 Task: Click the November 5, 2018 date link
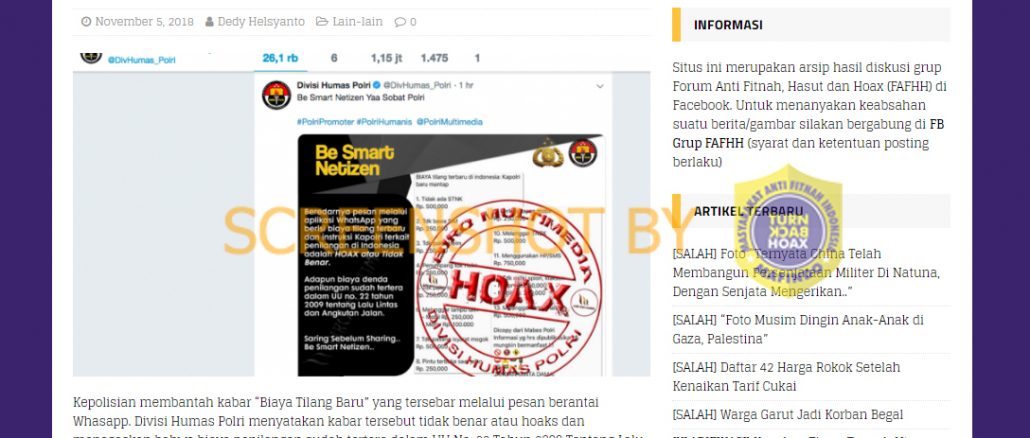pyautogui.click(x=145, y=22)
